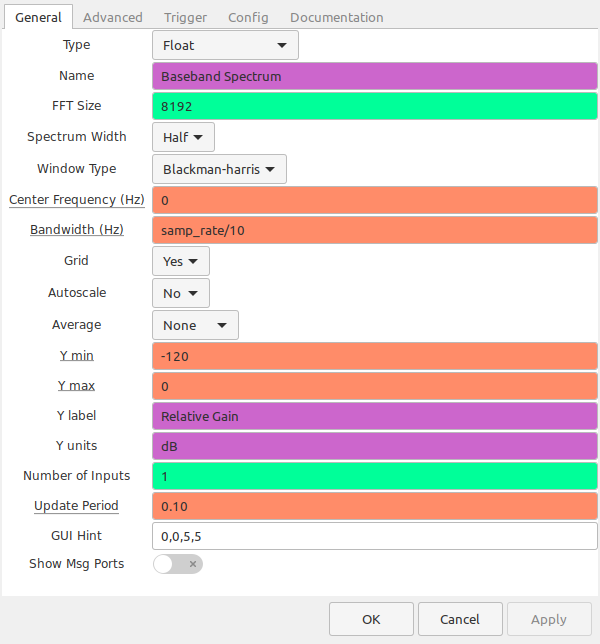Expand the Spectrum Width dropdown
The image size is (600, 644).
click(x=183, y=137)
